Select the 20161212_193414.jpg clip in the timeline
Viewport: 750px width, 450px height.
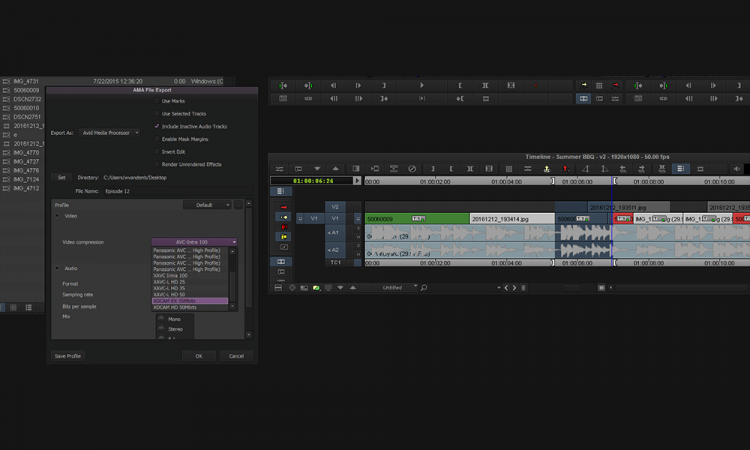511,218
